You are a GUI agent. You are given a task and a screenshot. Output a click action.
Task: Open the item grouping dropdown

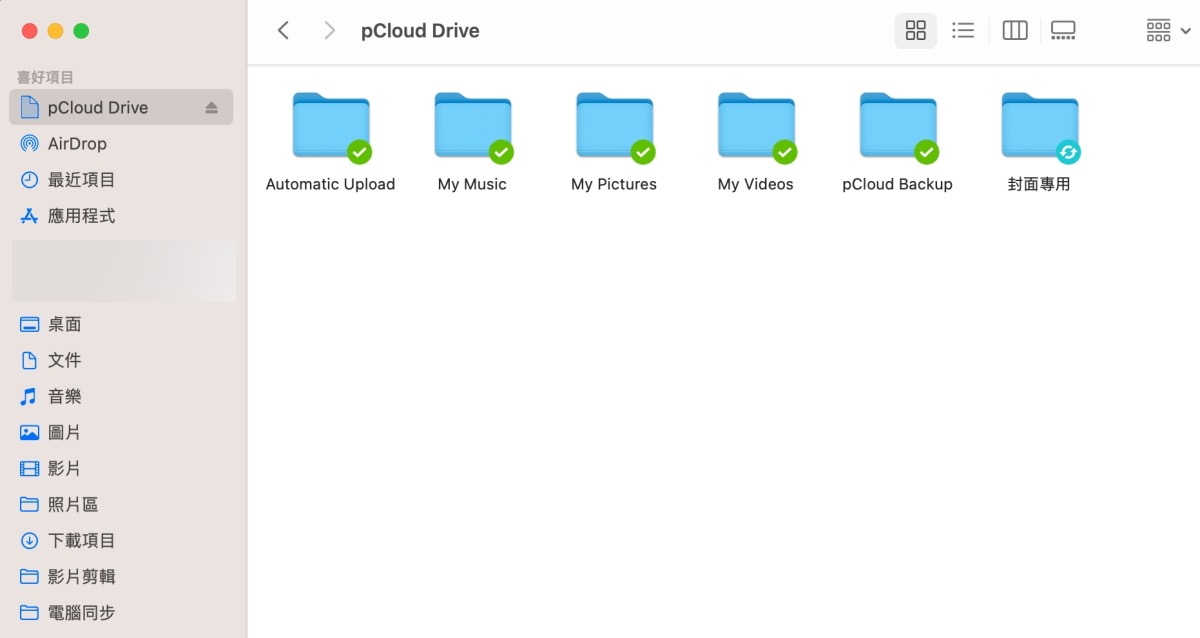point(1168,31)
